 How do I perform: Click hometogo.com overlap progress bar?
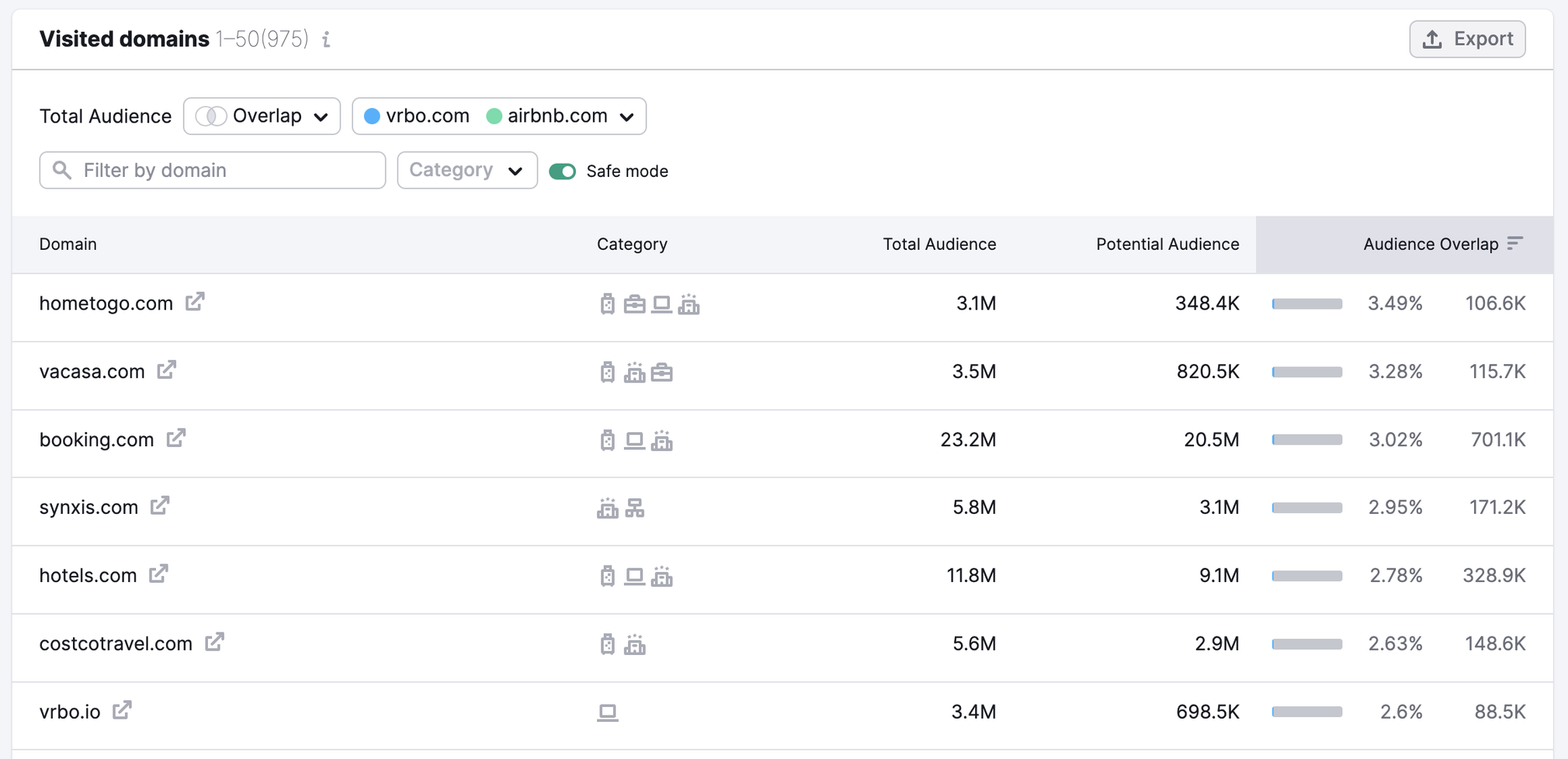pos(1307,303)
